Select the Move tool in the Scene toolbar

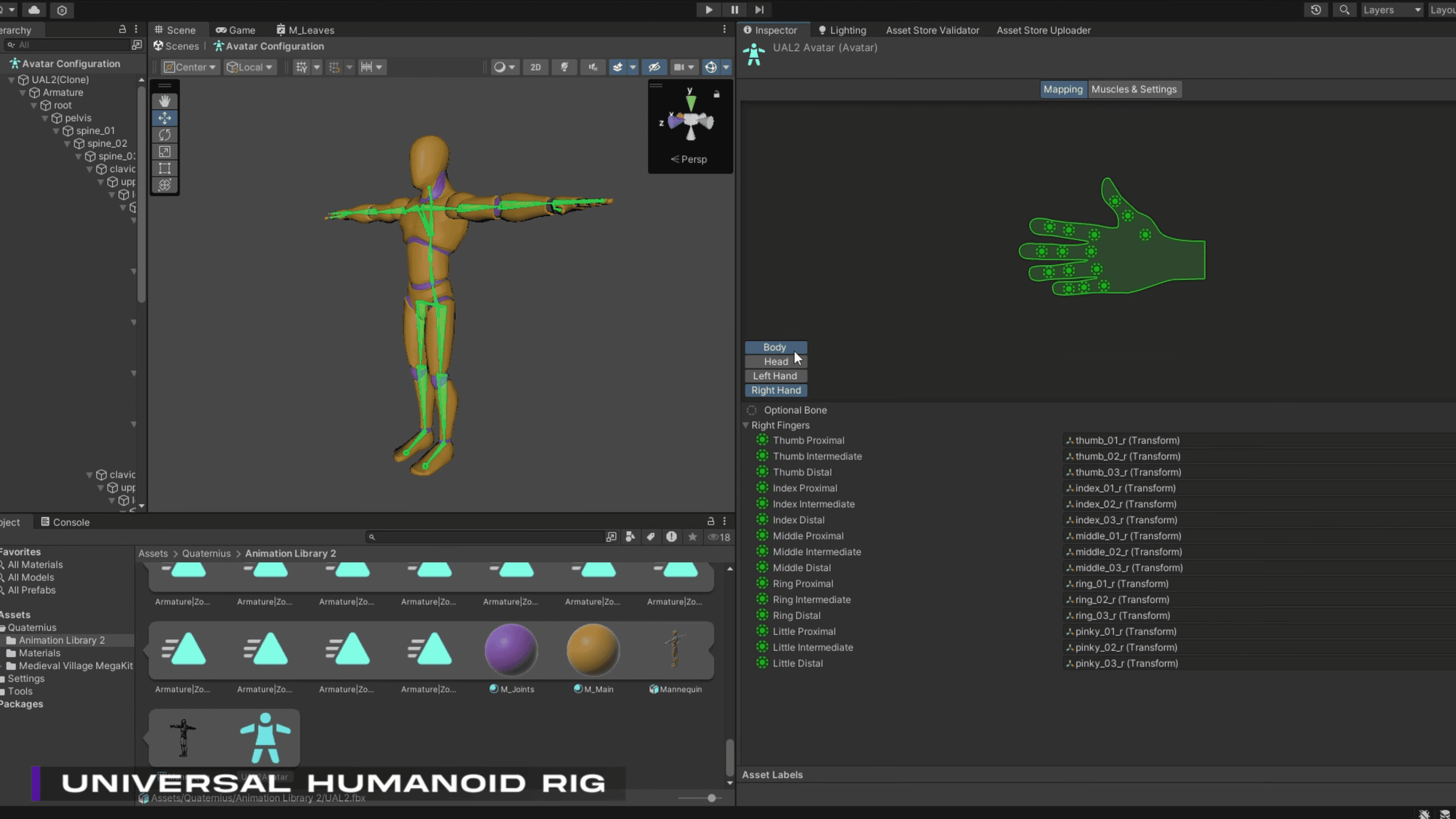[x=165, y=118]
